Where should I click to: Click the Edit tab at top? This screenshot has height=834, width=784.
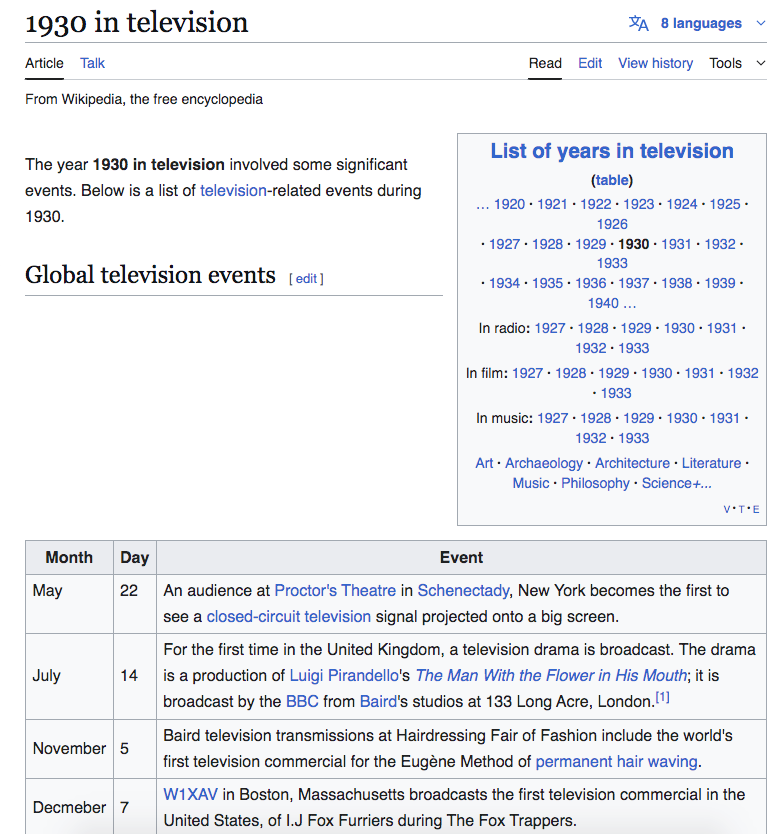pyautogui.click(x=590, y=63)
